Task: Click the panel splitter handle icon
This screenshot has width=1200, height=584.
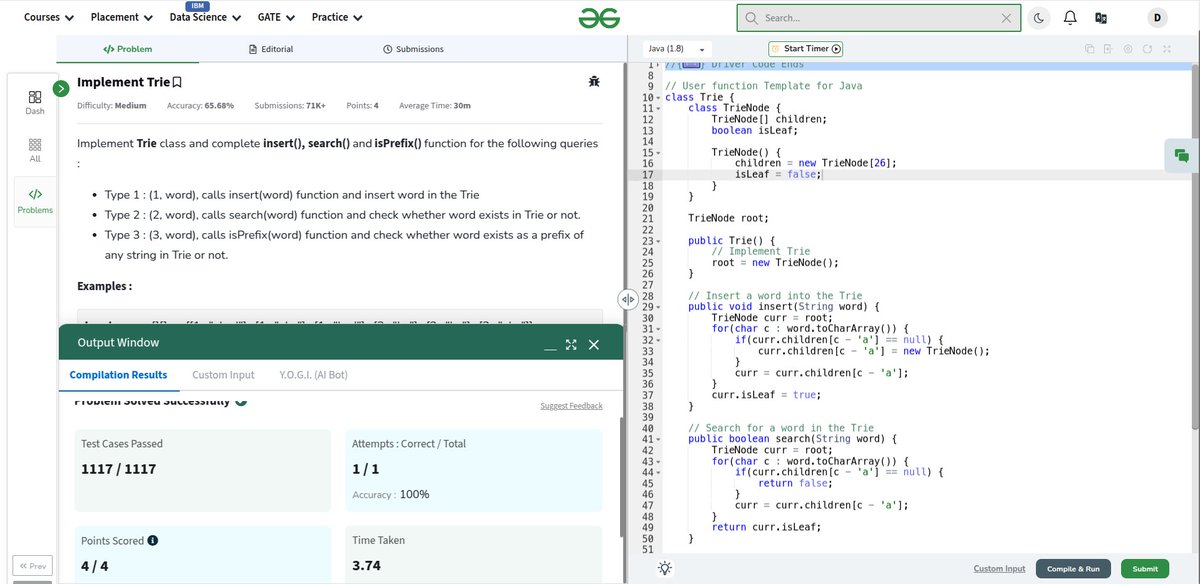Action: 628,299
